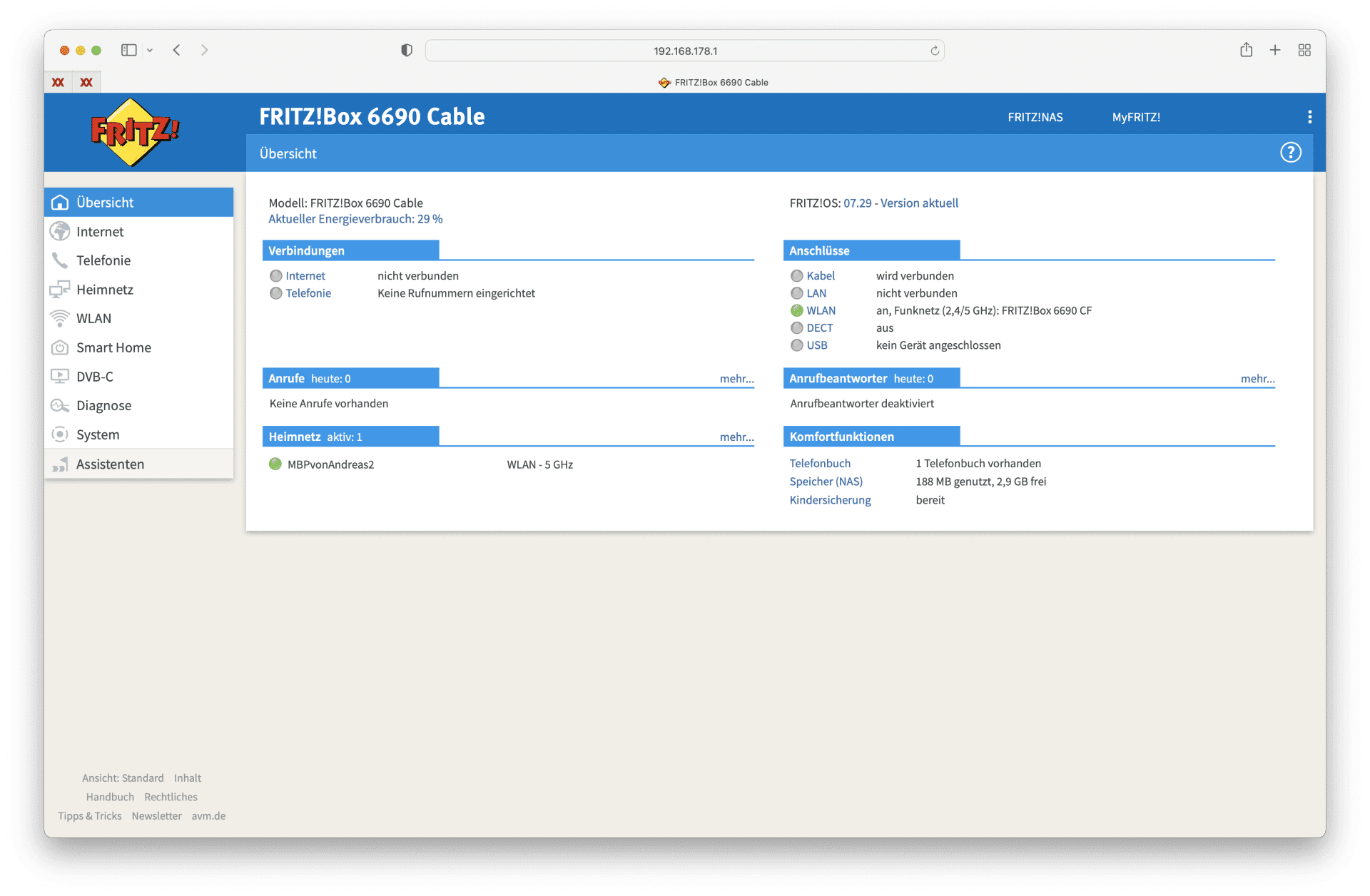
Task: Click the Übersicht home icon in sidebar
Action: pos(60,203)
